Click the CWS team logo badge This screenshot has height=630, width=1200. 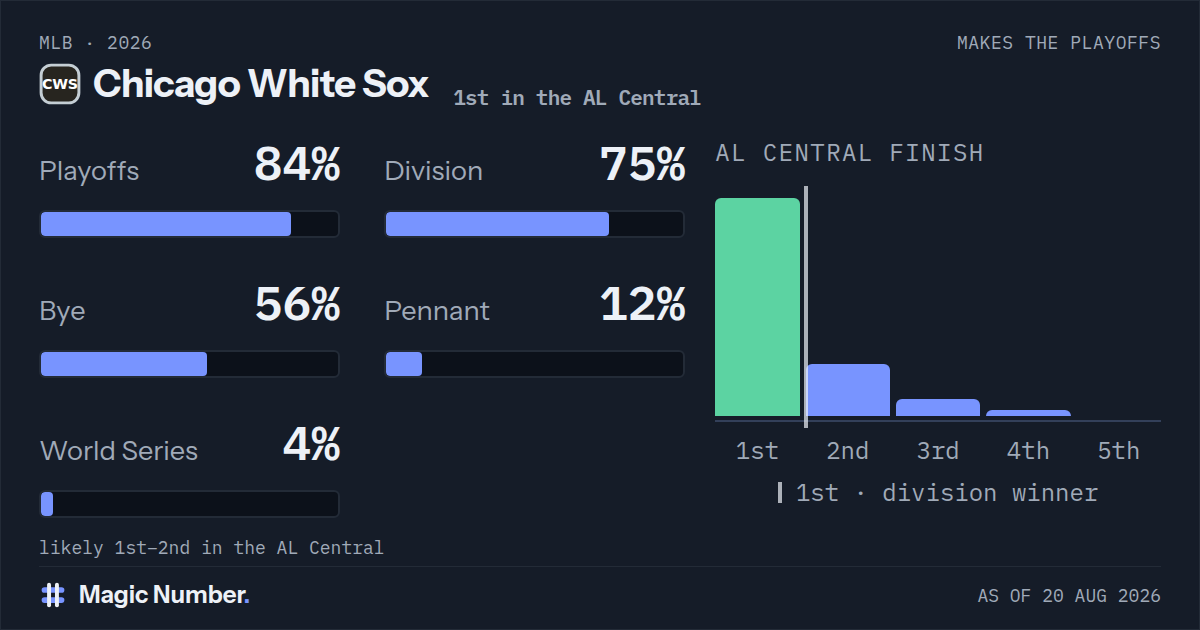60,84
